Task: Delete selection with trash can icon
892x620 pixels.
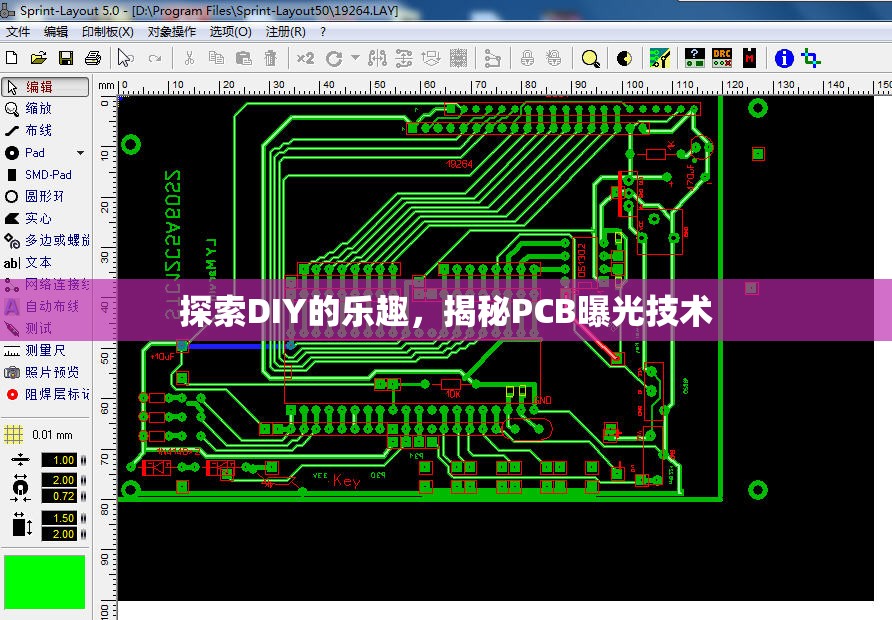Action: [x=271, y=58]
